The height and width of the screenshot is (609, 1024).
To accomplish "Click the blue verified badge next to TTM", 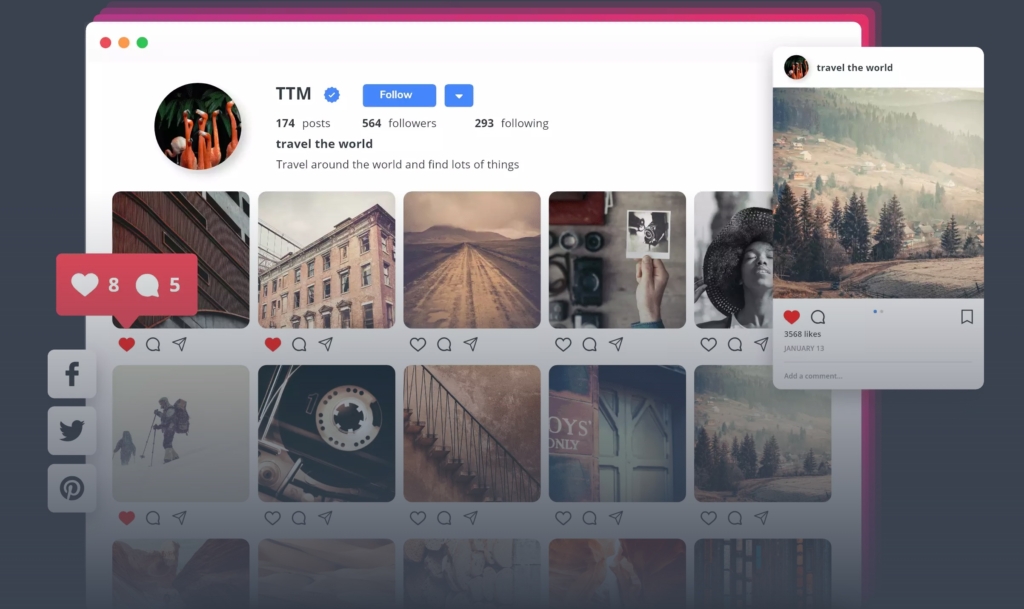I will tap(332, 95).
